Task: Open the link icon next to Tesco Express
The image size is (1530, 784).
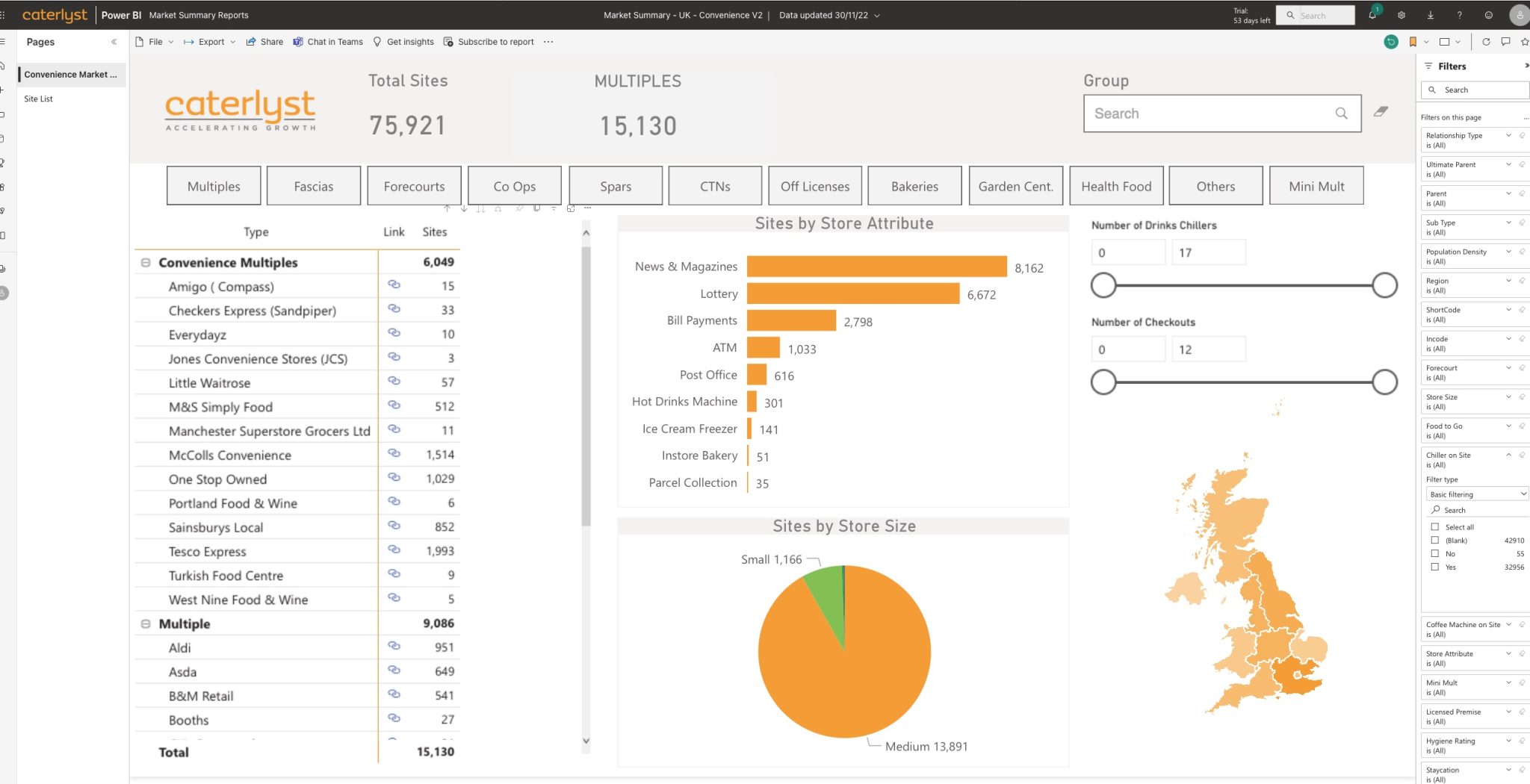Action: [x=394, y=550]
